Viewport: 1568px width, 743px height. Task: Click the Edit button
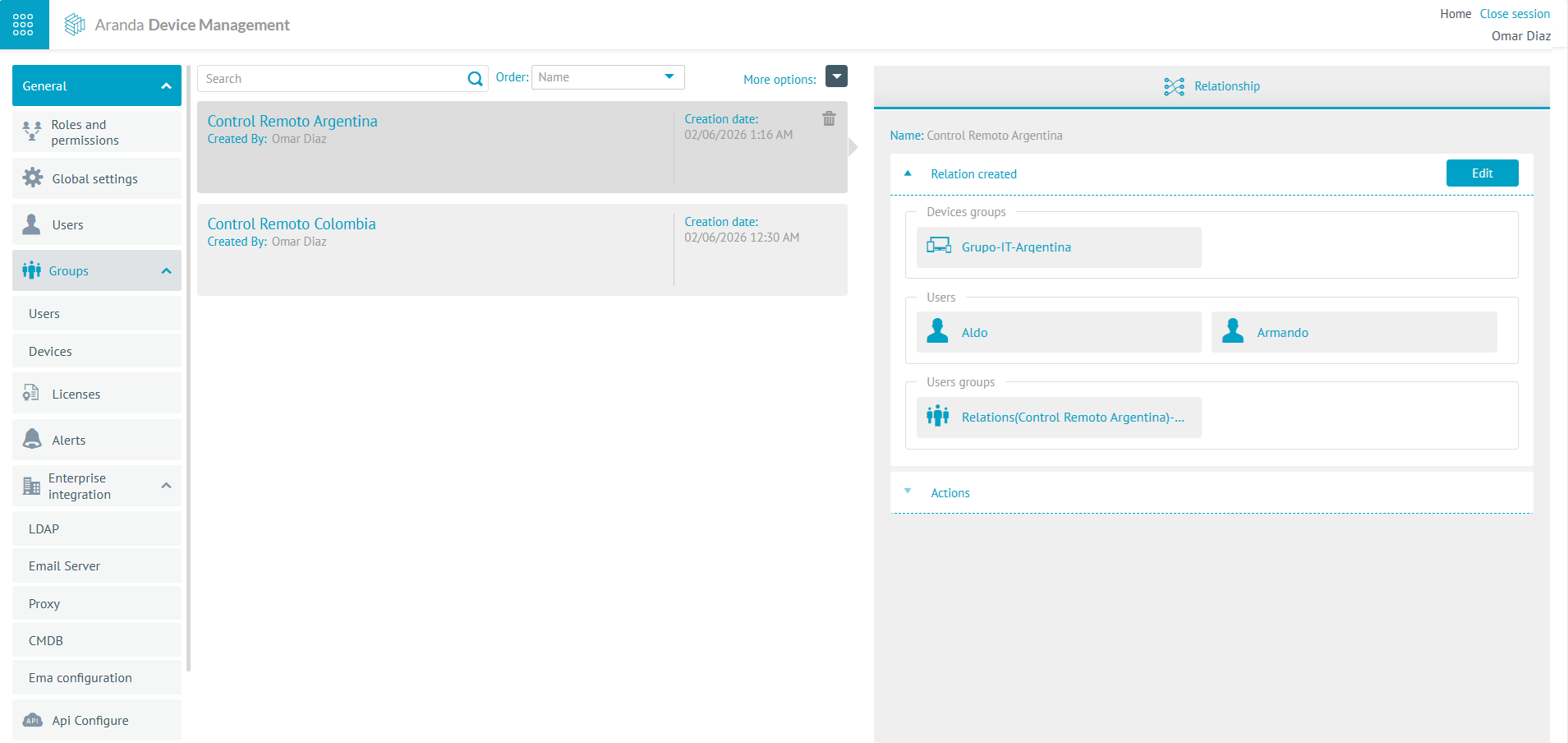point(1481,173)
